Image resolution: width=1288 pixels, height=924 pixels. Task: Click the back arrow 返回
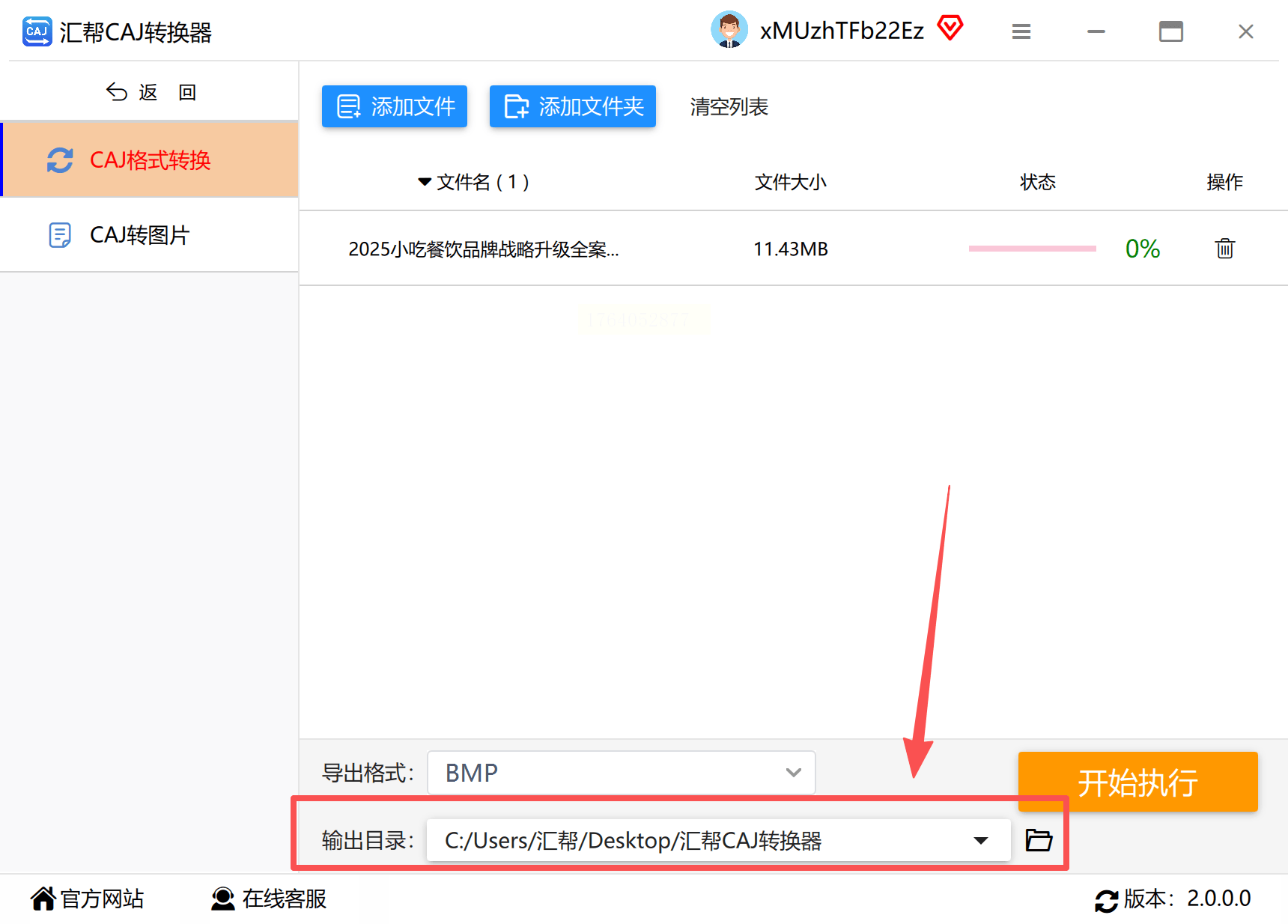coord(116,91)
